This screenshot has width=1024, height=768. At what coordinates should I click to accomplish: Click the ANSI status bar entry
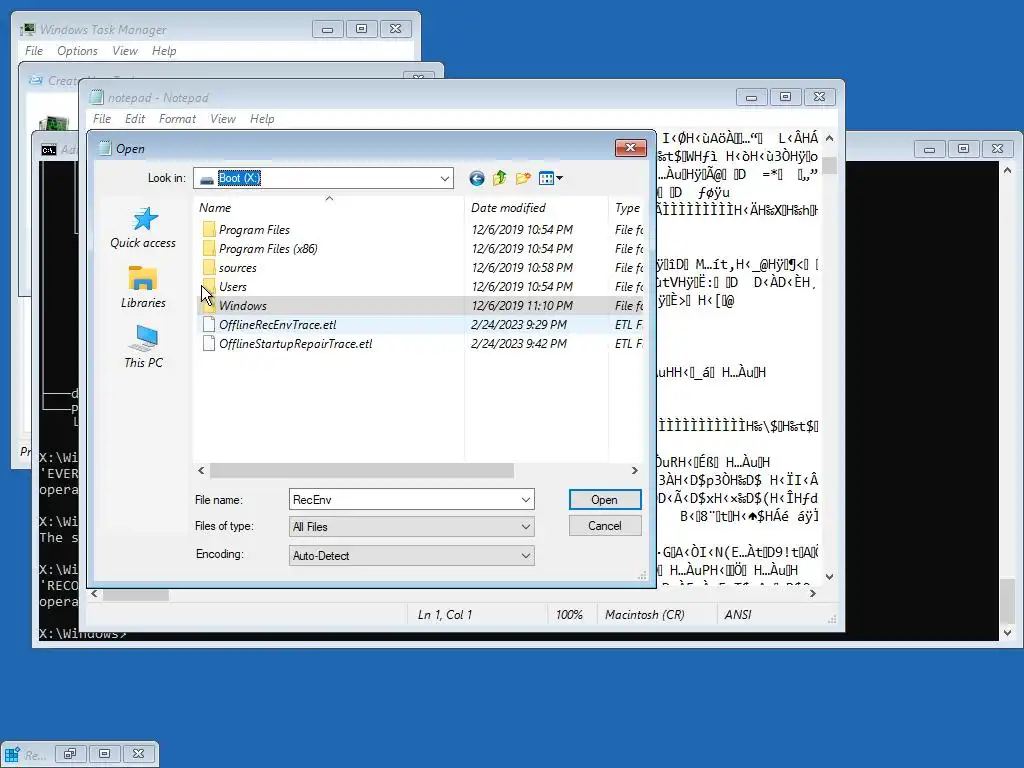[x=738, y=615]
